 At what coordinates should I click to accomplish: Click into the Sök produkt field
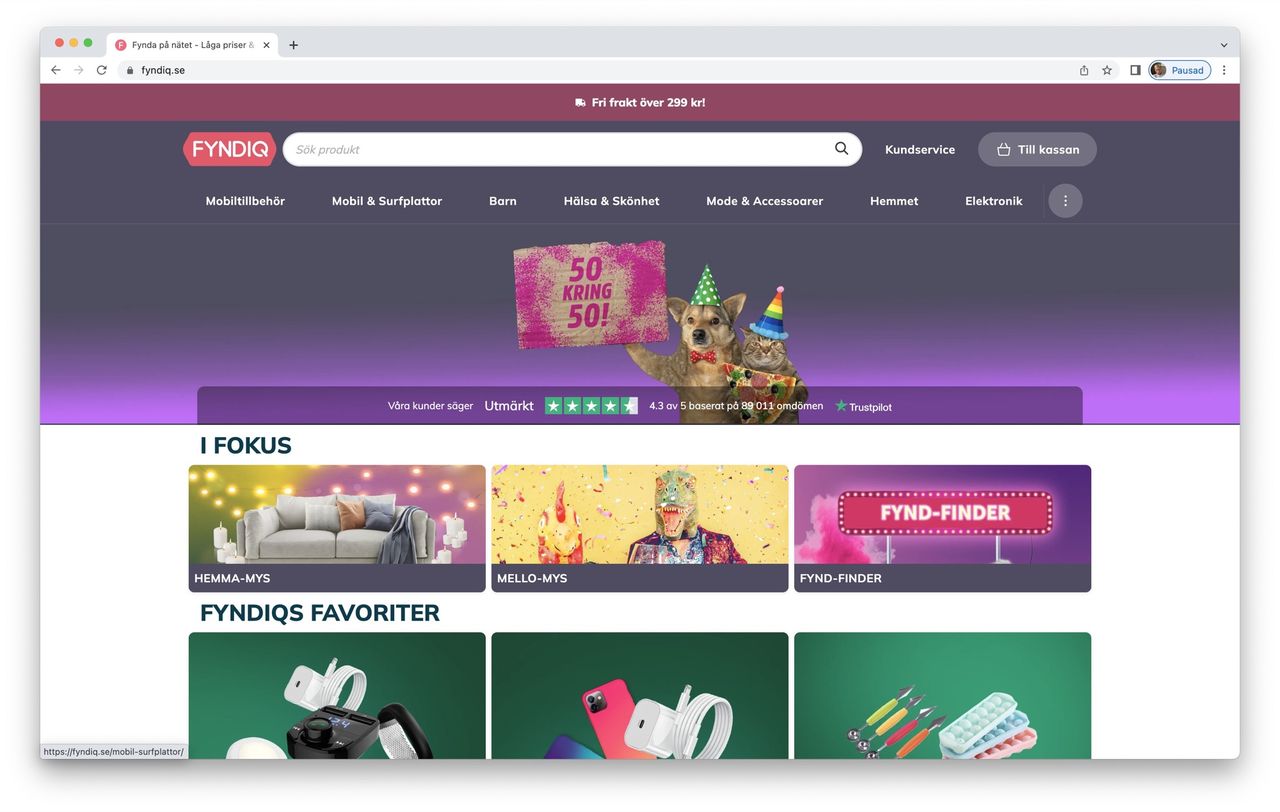point(560,149)
